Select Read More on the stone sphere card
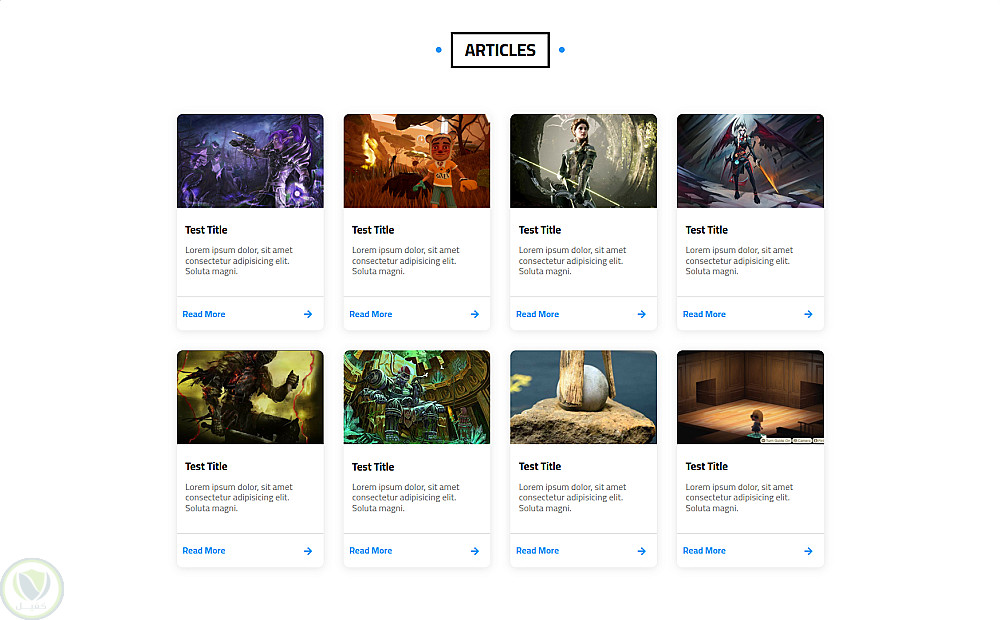 (x=537, y=550)
